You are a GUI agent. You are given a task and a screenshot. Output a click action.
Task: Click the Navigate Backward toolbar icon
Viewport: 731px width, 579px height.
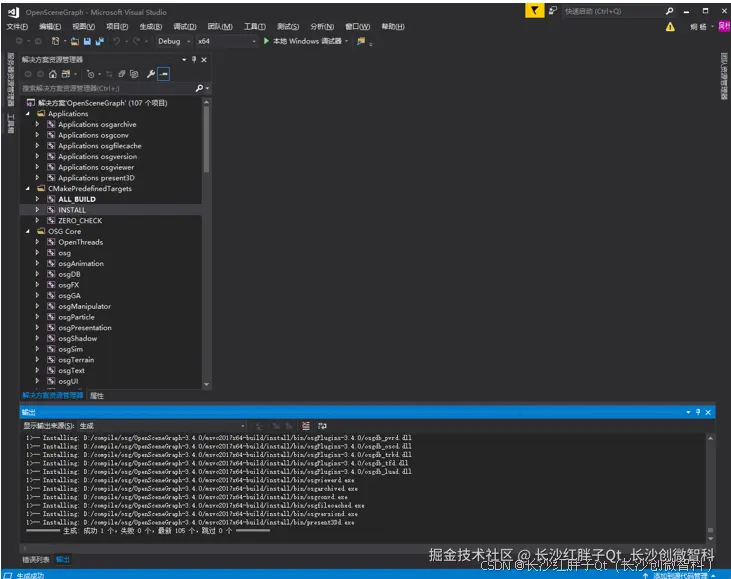(19, 41)
